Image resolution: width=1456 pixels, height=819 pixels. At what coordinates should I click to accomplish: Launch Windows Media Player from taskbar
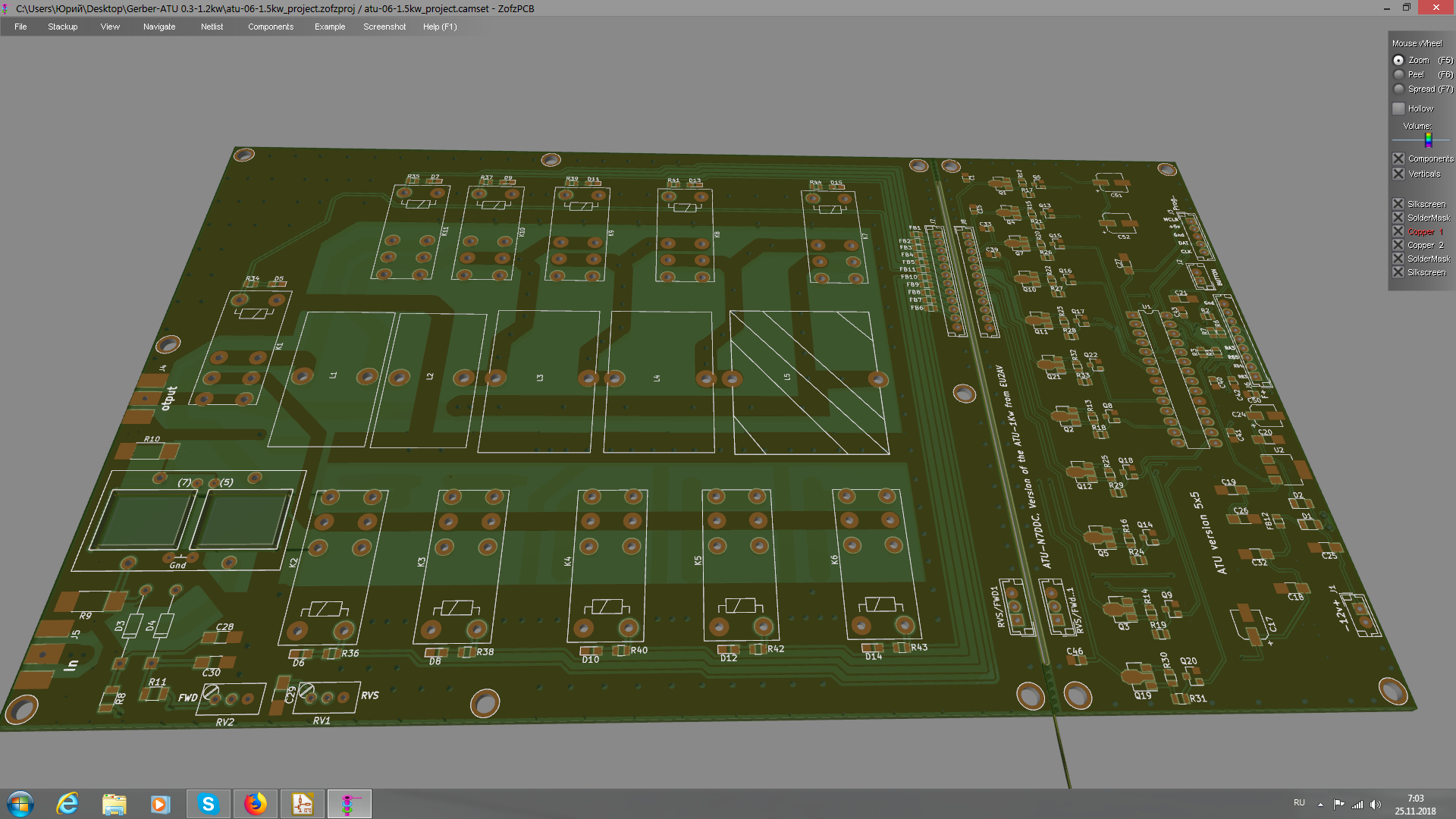(x=160, y=804)
